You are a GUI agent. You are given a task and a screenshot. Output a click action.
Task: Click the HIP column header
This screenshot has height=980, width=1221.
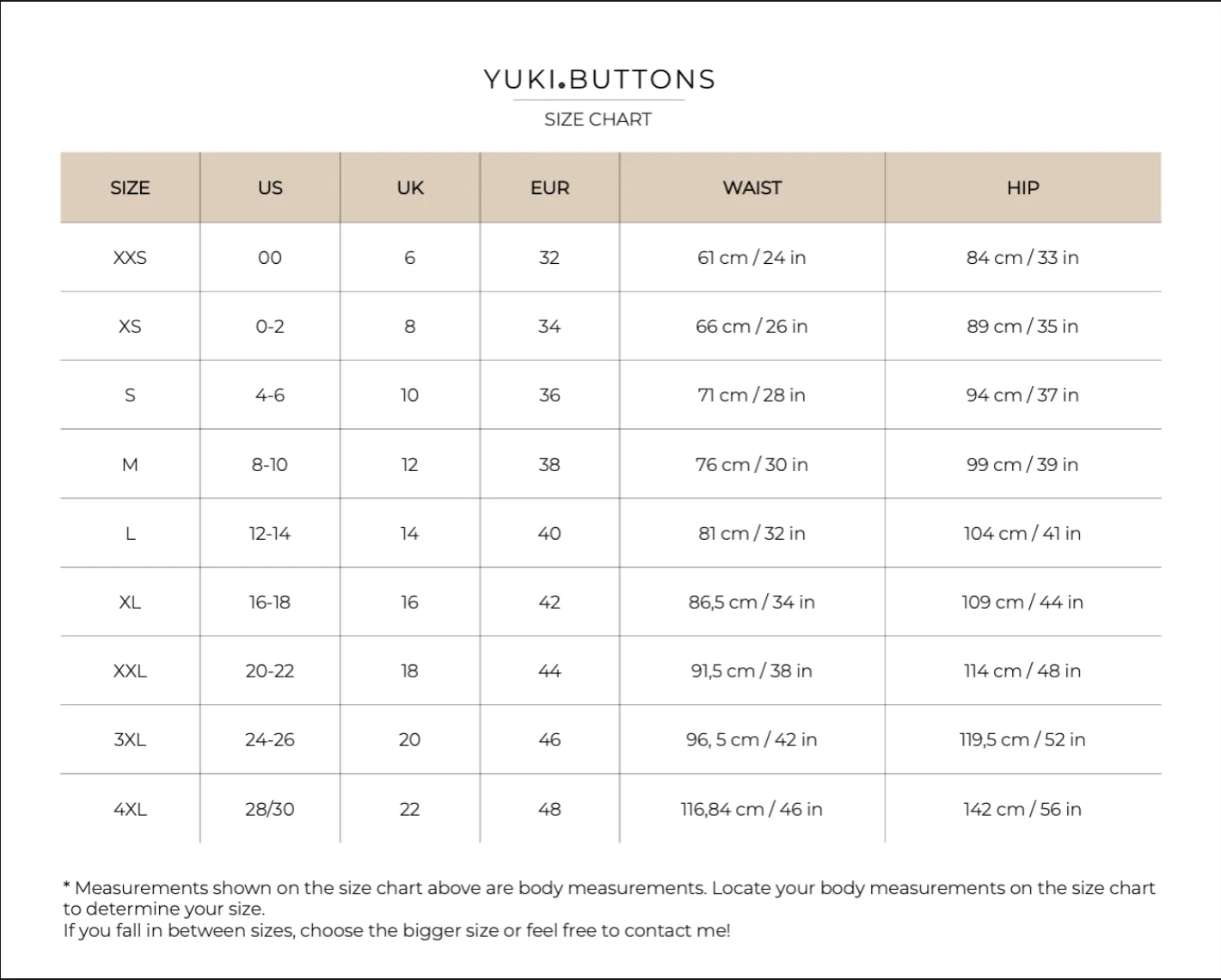(1023, 187)
